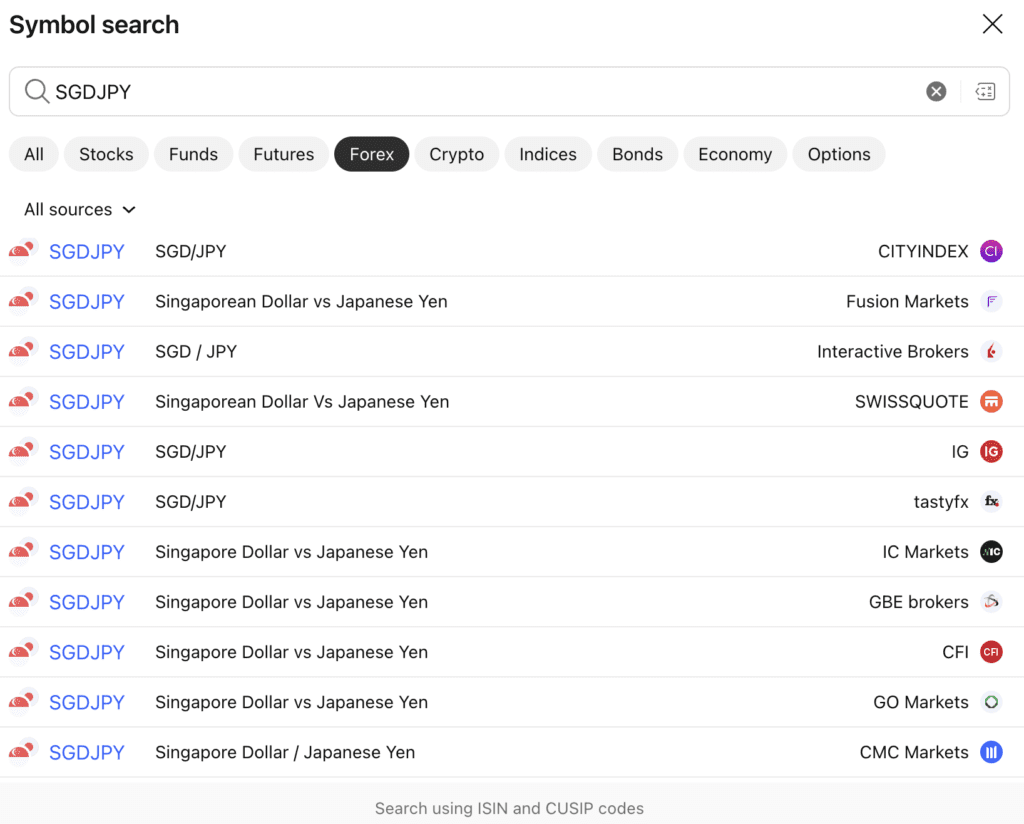Click the 'SGD / JPY' description text

196,351
